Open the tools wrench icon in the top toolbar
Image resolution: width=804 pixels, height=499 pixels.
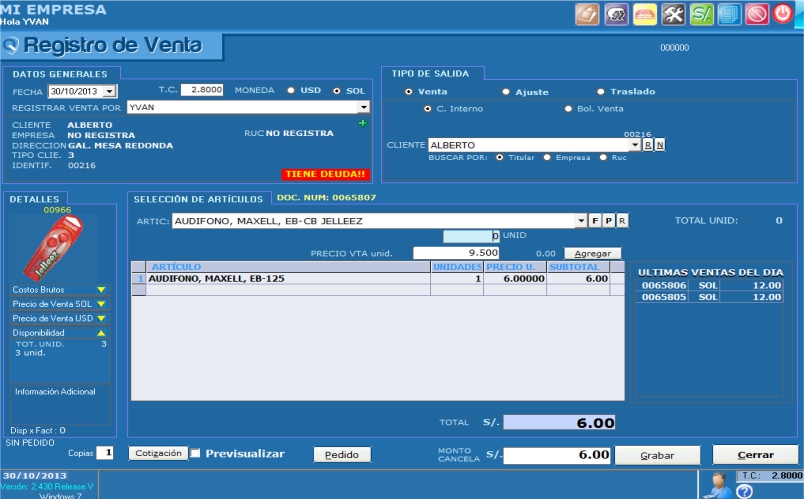click(673, 15)
